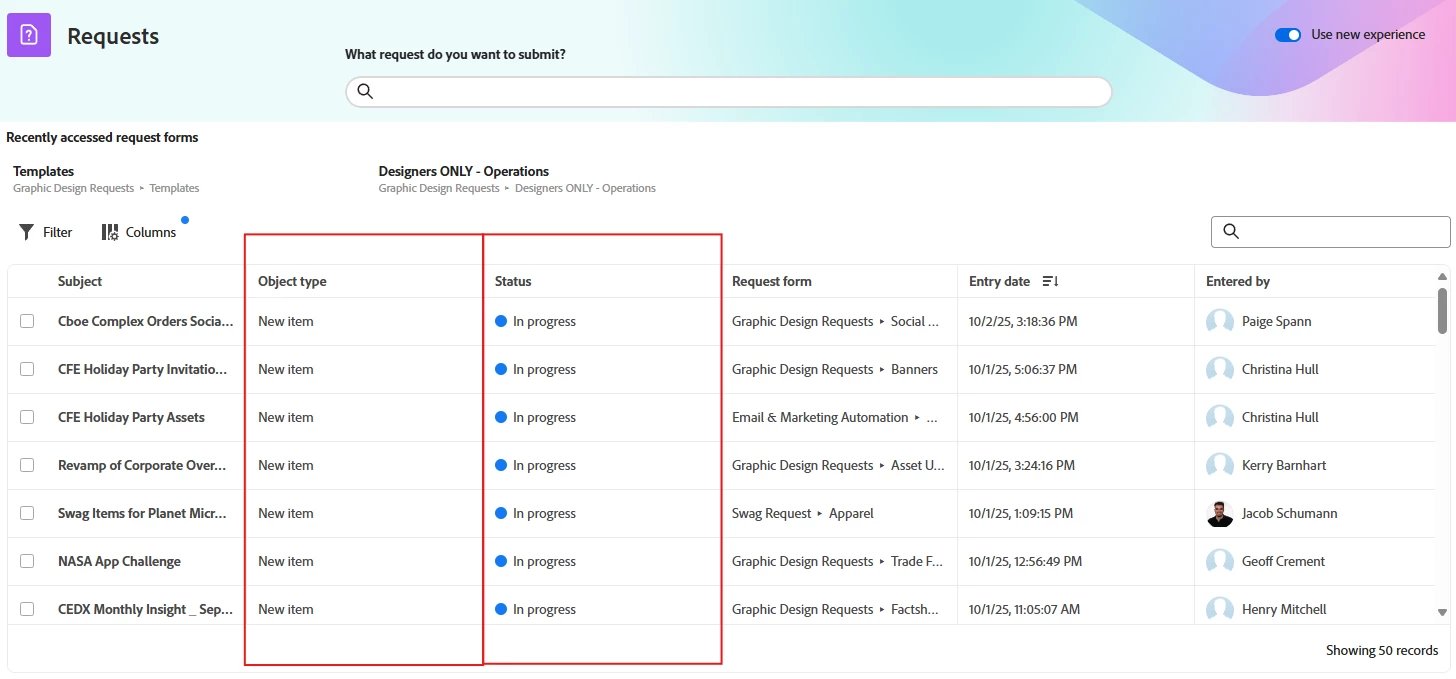Click the table search magnifier icon
The image size is (1456, 679).
click(1231, 231)
